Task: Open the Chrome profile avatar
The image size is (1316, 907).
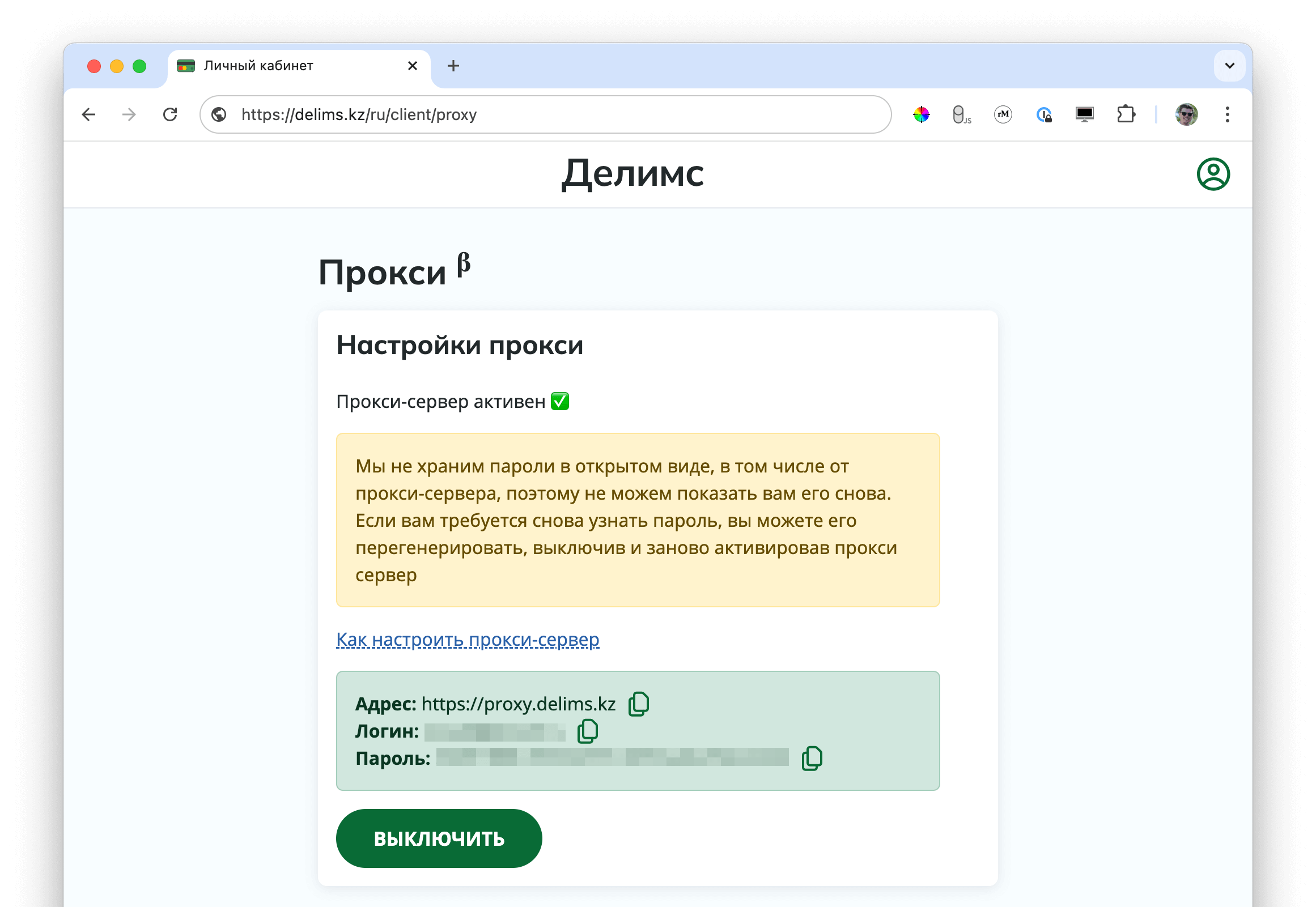Action: pos(1187,115)
